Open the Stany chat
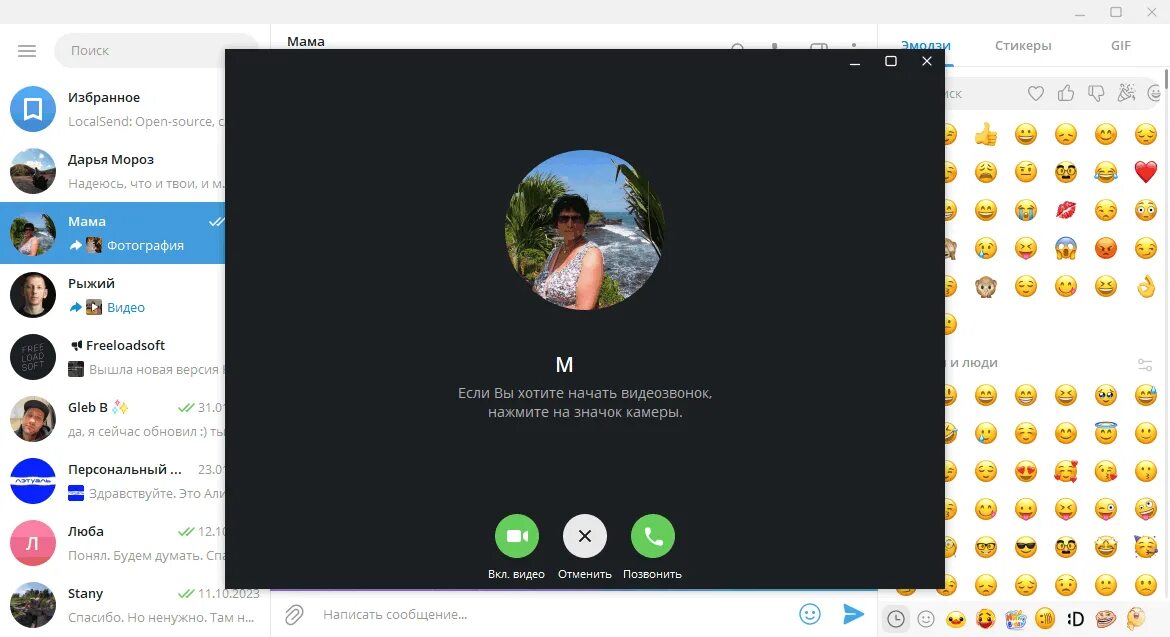The height and width of the screenshot is (637, 1170). click(134, 604)
